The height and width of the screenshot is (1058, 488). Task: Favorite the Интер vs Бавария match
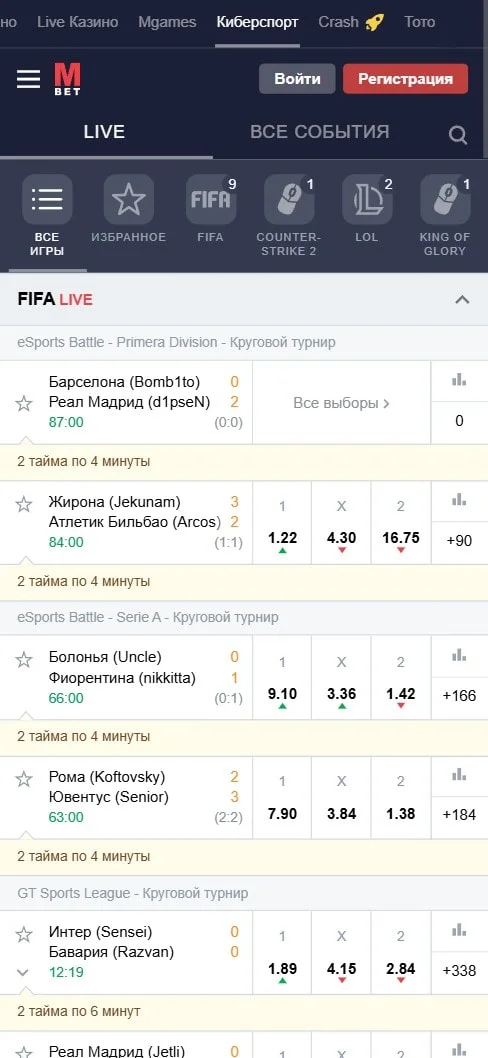click(x=24, y=935)
